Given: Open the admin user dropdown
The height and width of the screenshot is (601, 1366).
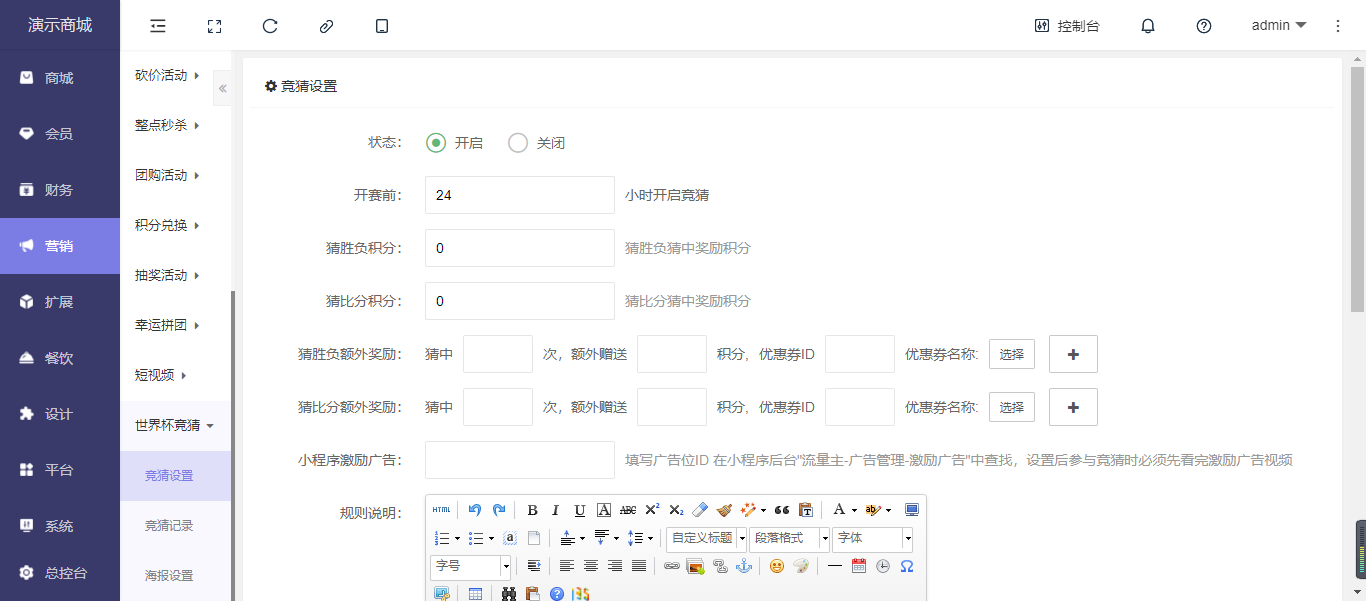Looking at the screenshot, I should coord(1279,26).
